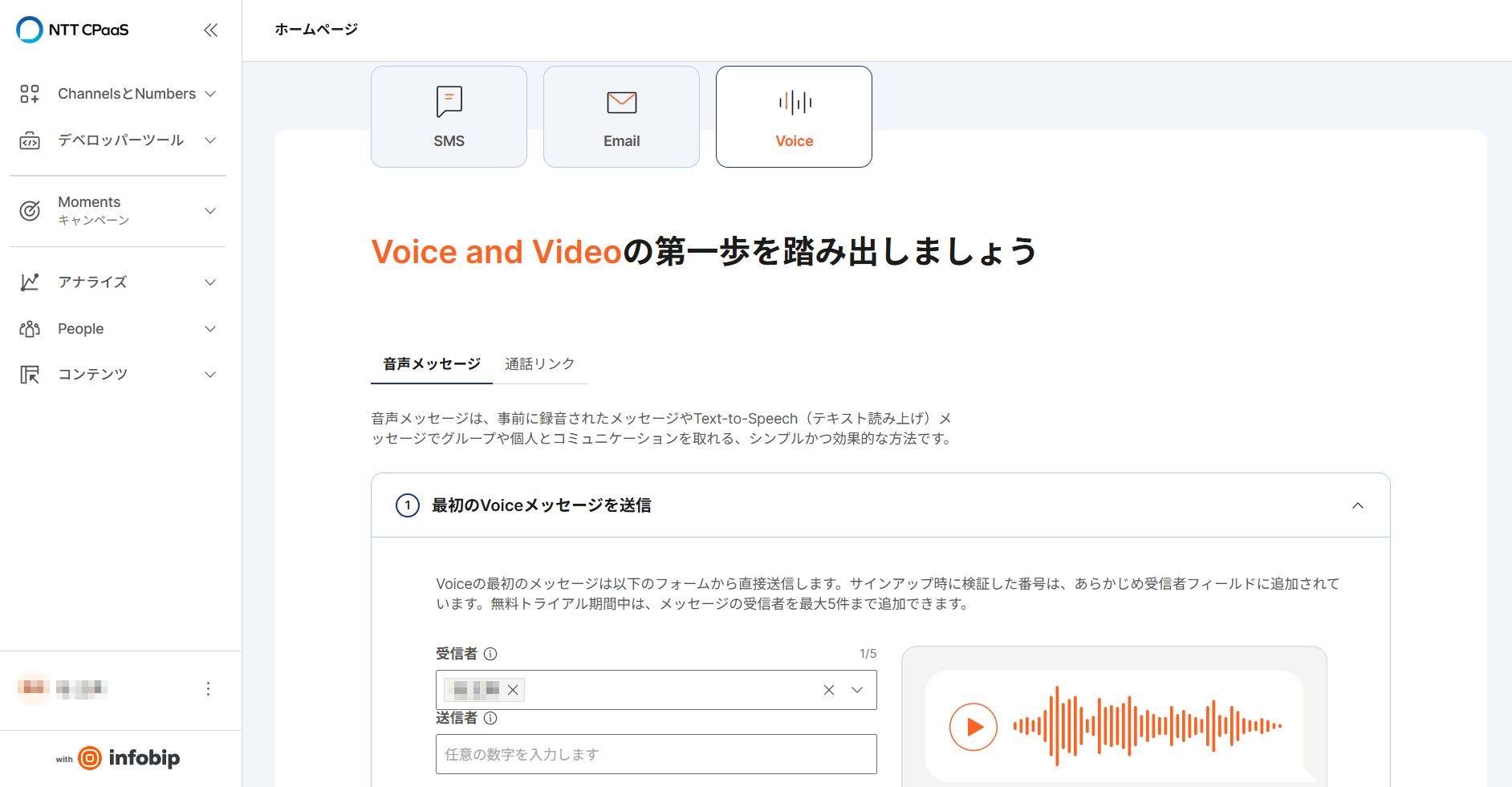Screen dimensions: 1512x787
Task: Expand the Moments キャンペーン menu
Action: pos(210,211)
